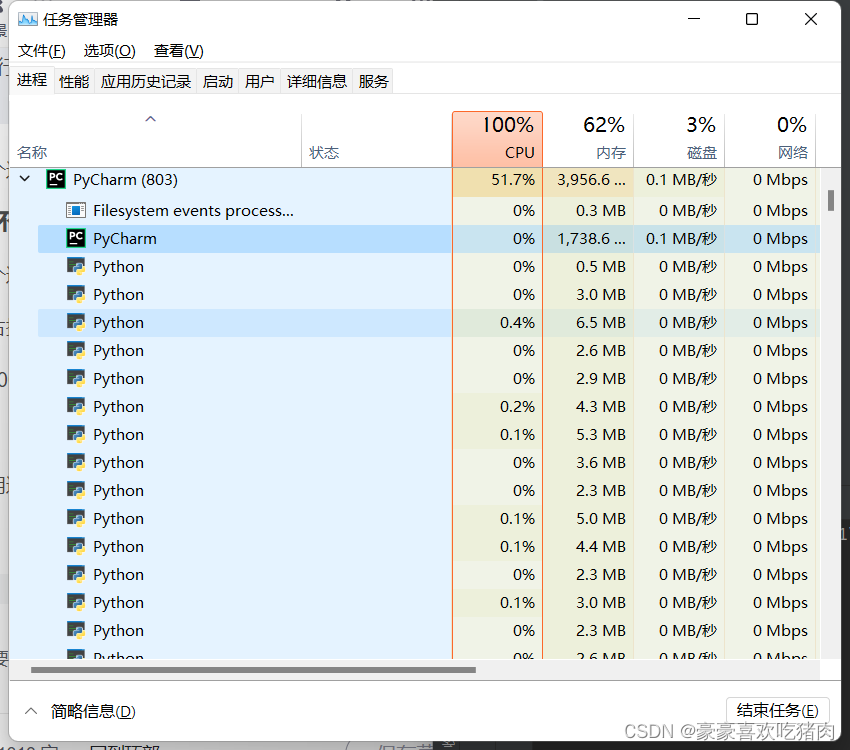Switch to the 进程 tab
The height and width of the screenshot is (750, 850).
(x=32, y=80)
